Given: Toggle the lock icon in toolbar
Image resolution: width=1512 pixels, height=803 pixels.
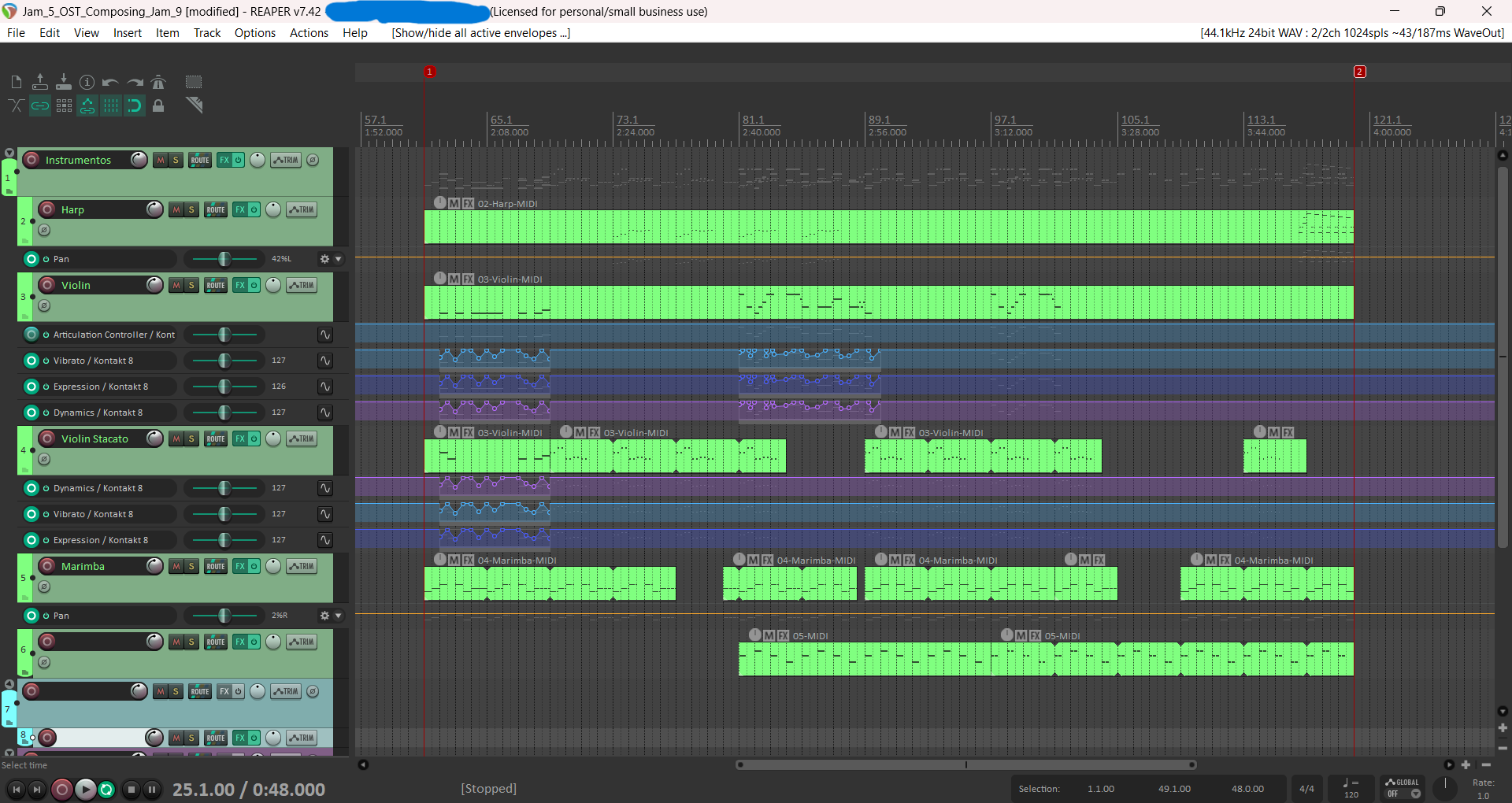Looking at the screenshot, I should coord(158,105).
